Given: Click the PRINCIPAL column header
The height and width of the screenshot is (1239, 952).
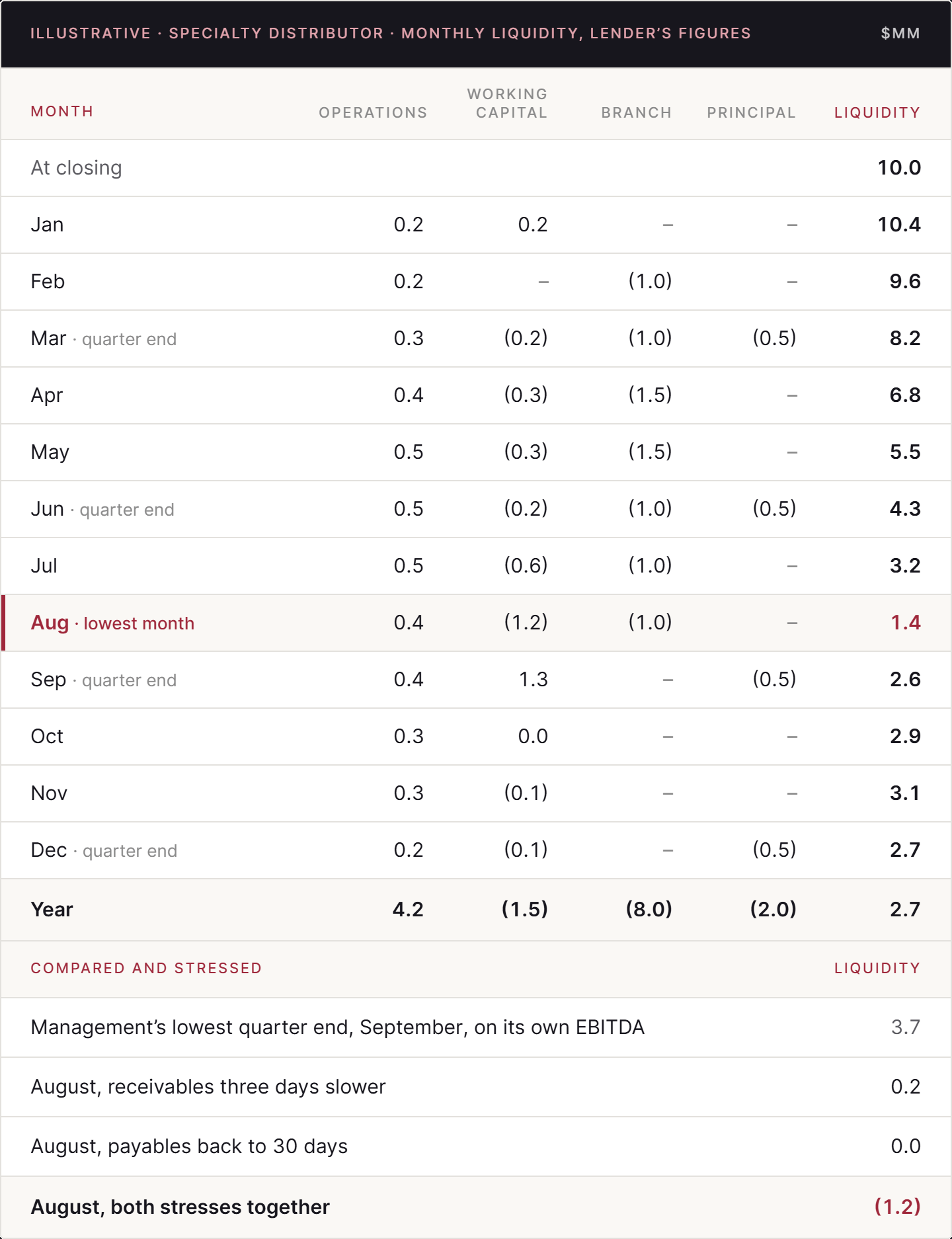Looking at the screenshot, I should point(751,112).
